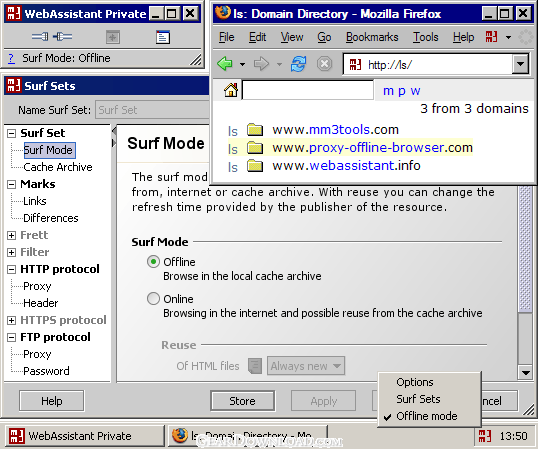Open the Back button history dropdown
This screenshot has width=538, height=449.
click(x=242, y=64)
